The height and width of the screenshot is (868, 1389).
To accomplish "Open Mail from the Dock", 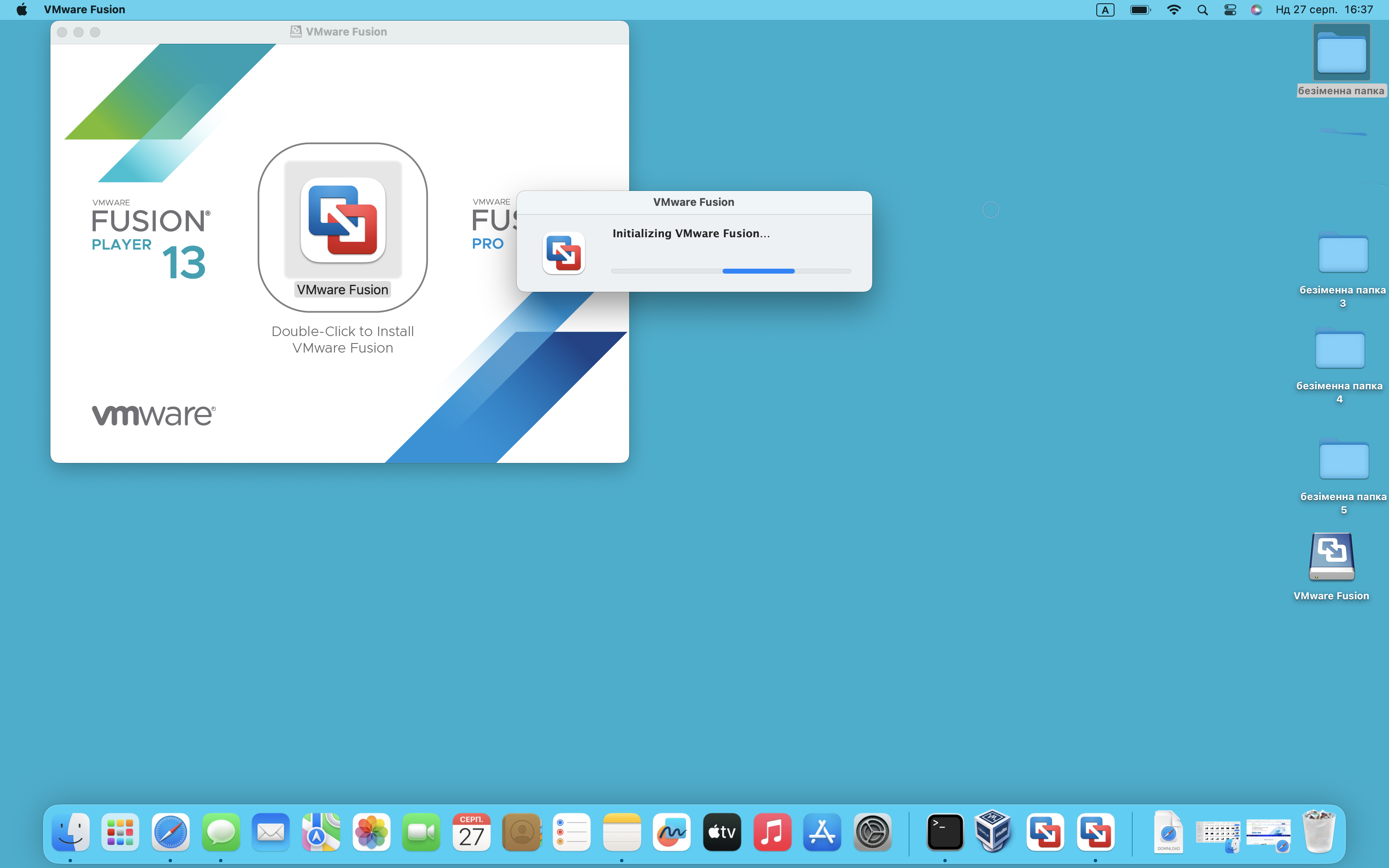I will click(270, 831).
